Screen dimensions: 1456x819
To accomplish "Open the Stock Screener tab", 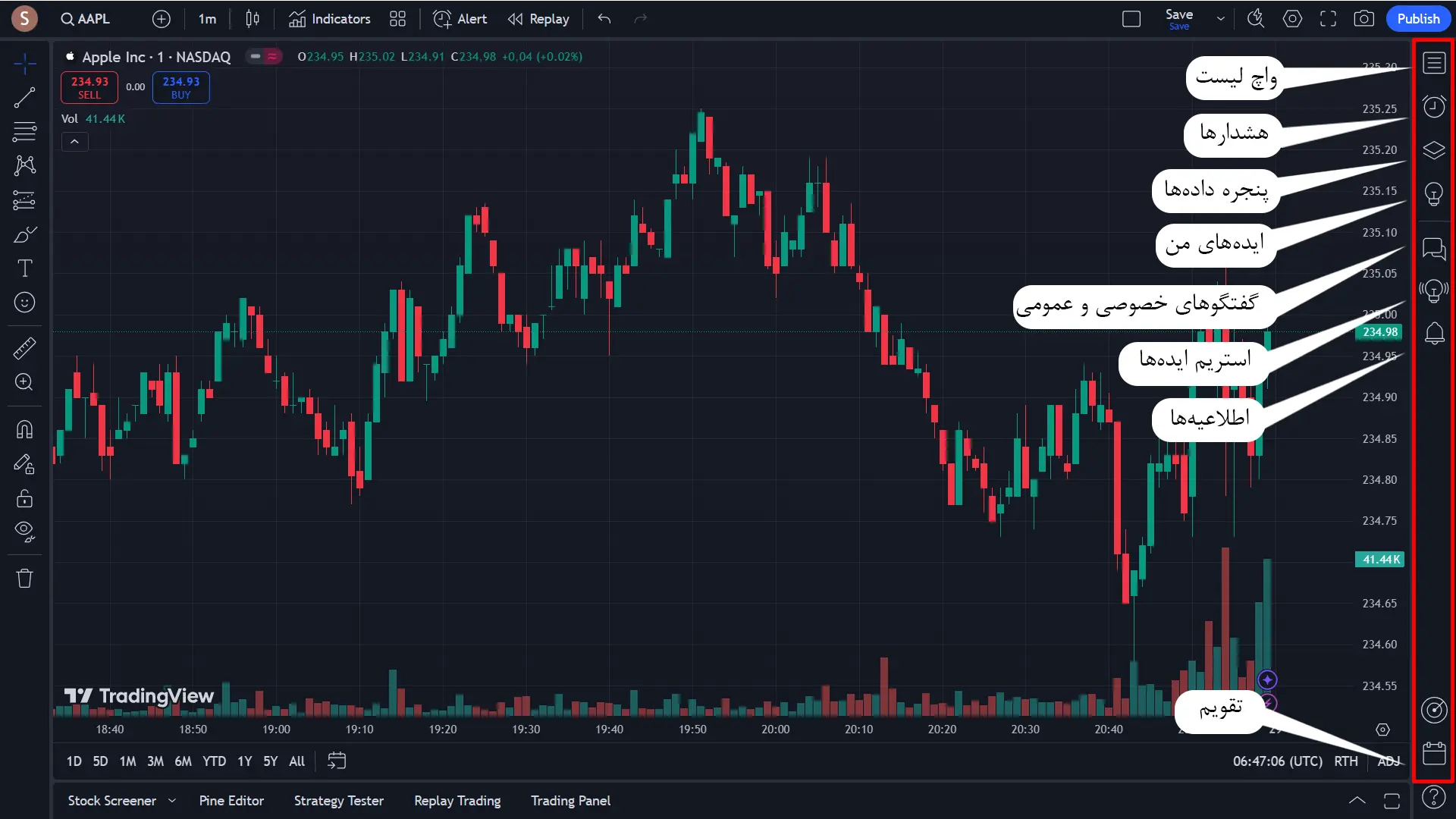I will (111, 801).
